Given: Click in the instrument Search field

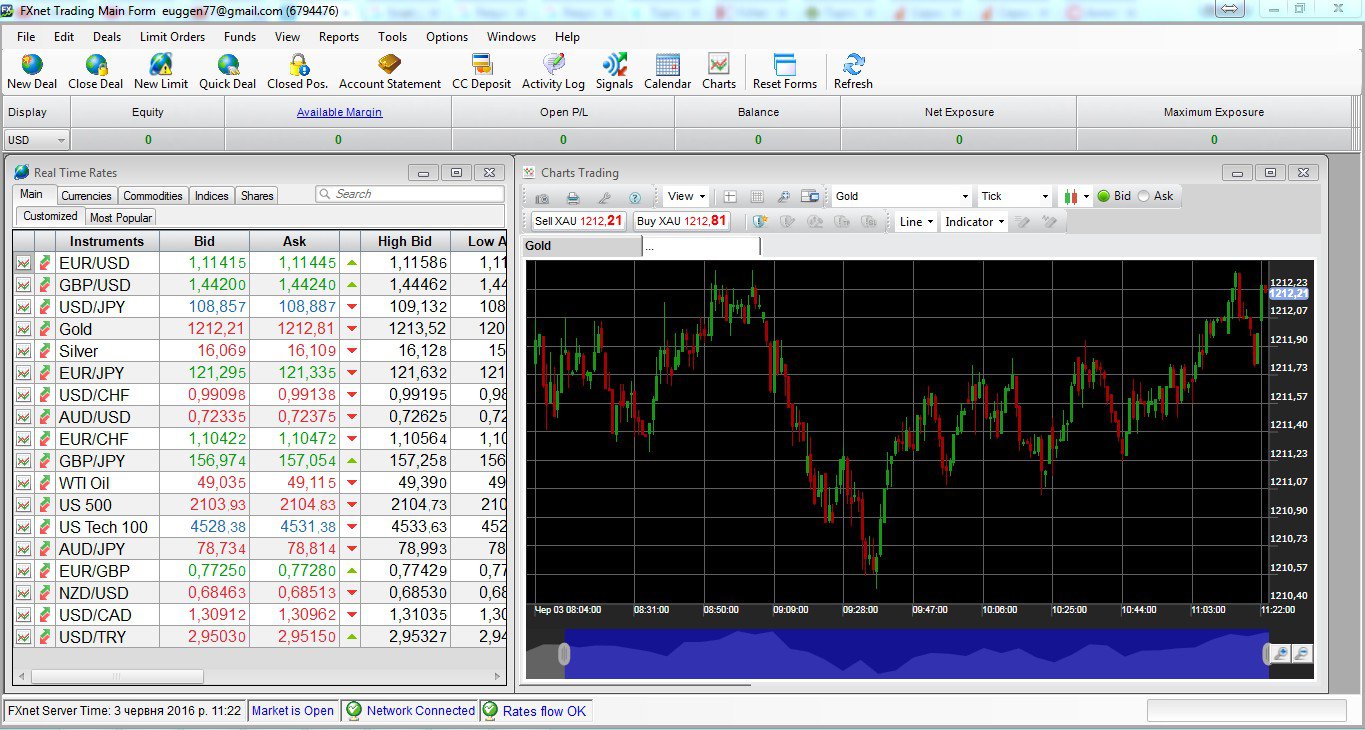Looking at the screenshot, I should 410,194.
